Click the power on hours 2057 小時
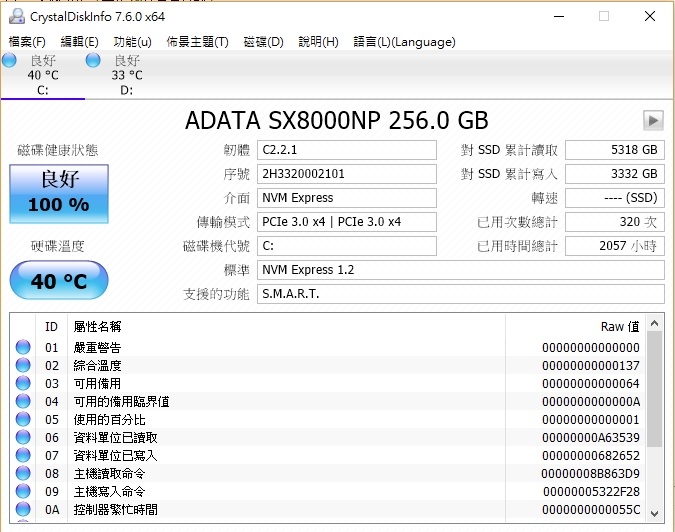The image size is (675, 532). pyautogui.click(x=615, y=246)
